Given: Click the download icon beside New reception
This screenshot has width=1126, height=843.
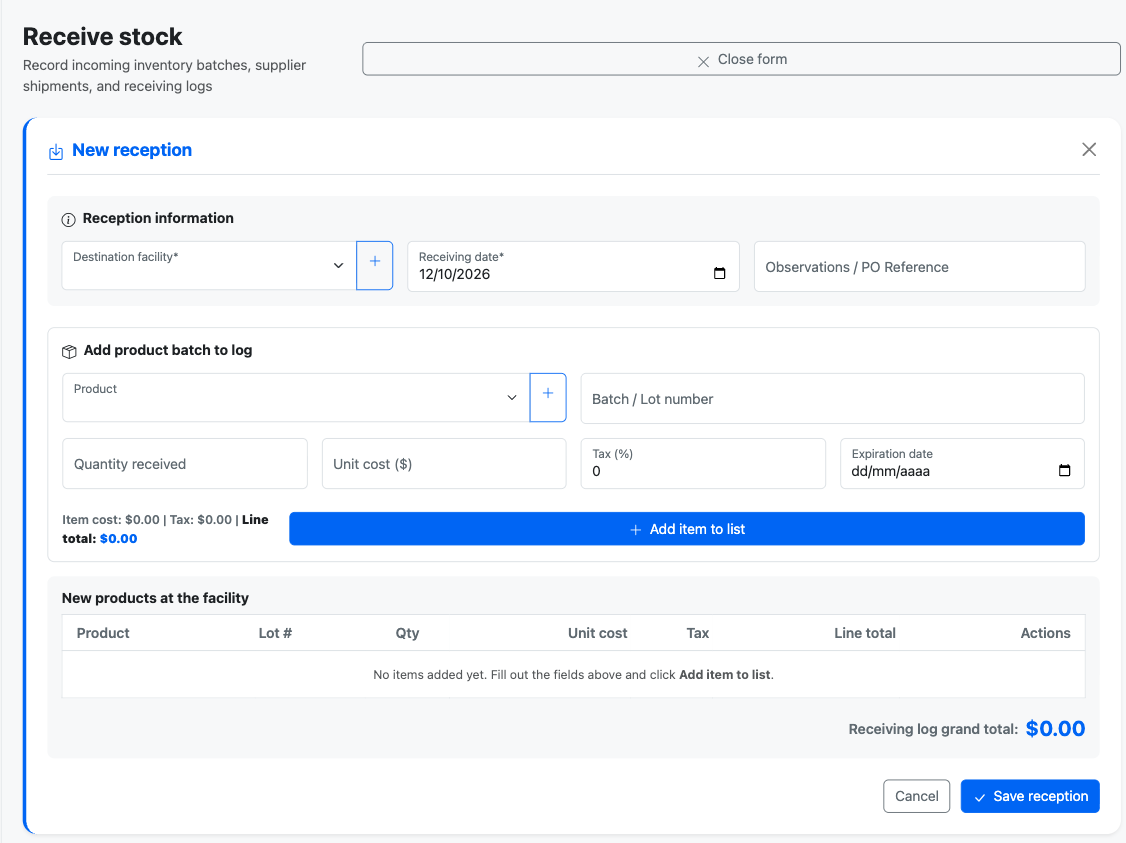Looking at the screenshot, I should [56, 152].
